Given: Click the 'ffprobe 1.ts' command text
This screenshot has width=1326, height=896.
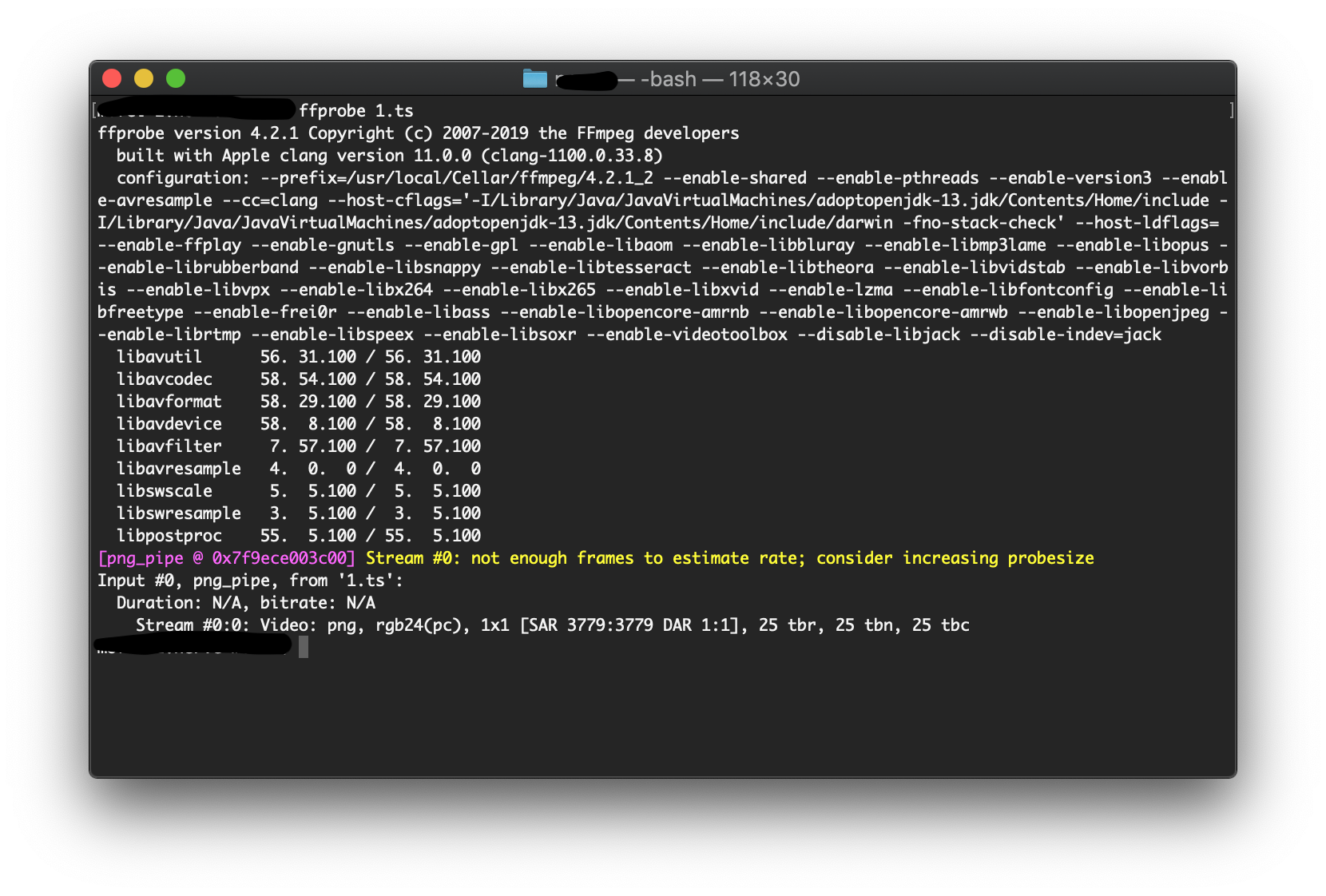Looking at the screenshot, I should coord(355,111).
